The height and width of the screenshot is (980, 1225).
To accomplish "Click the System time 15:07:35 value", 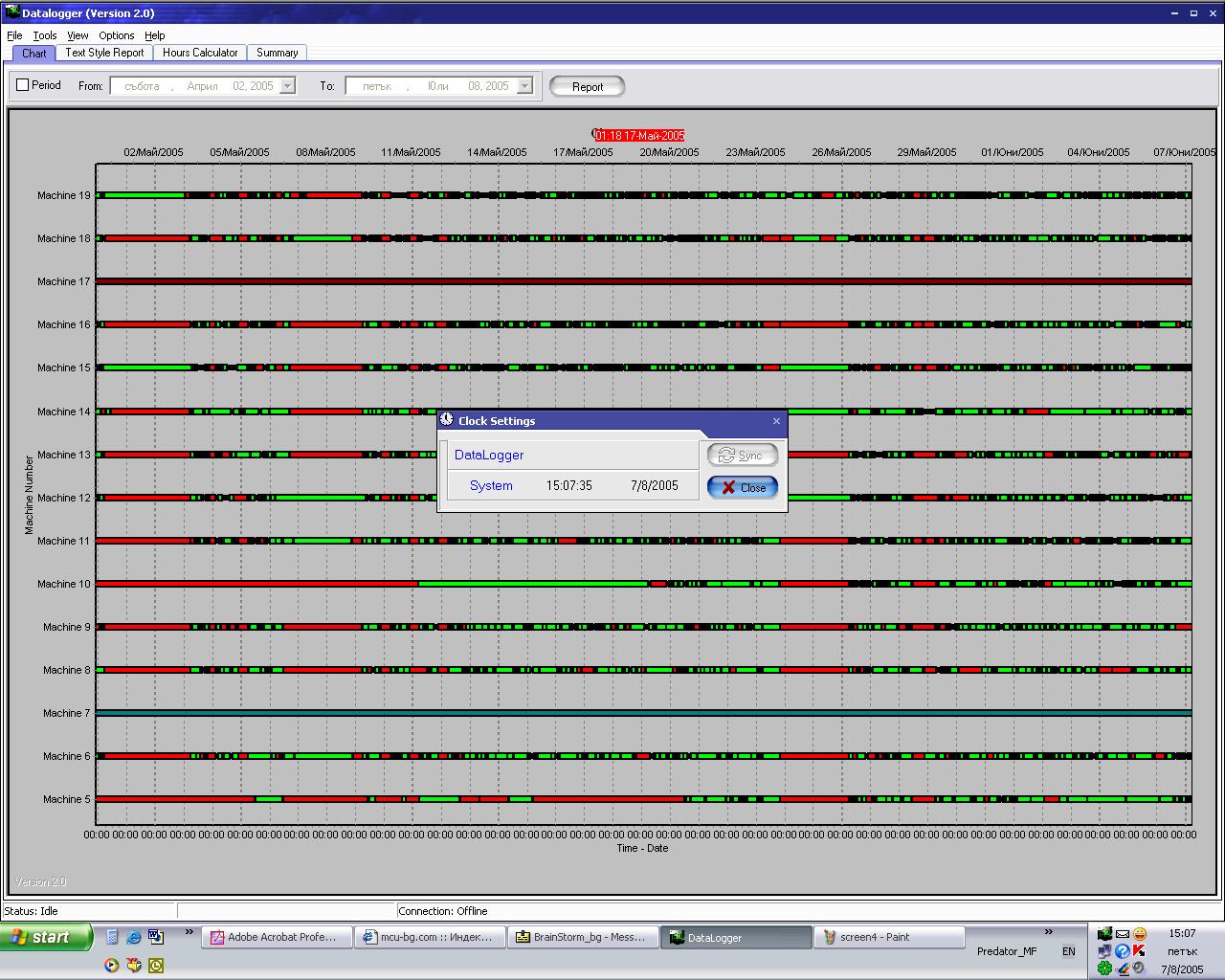I will [x=569, y=486].
